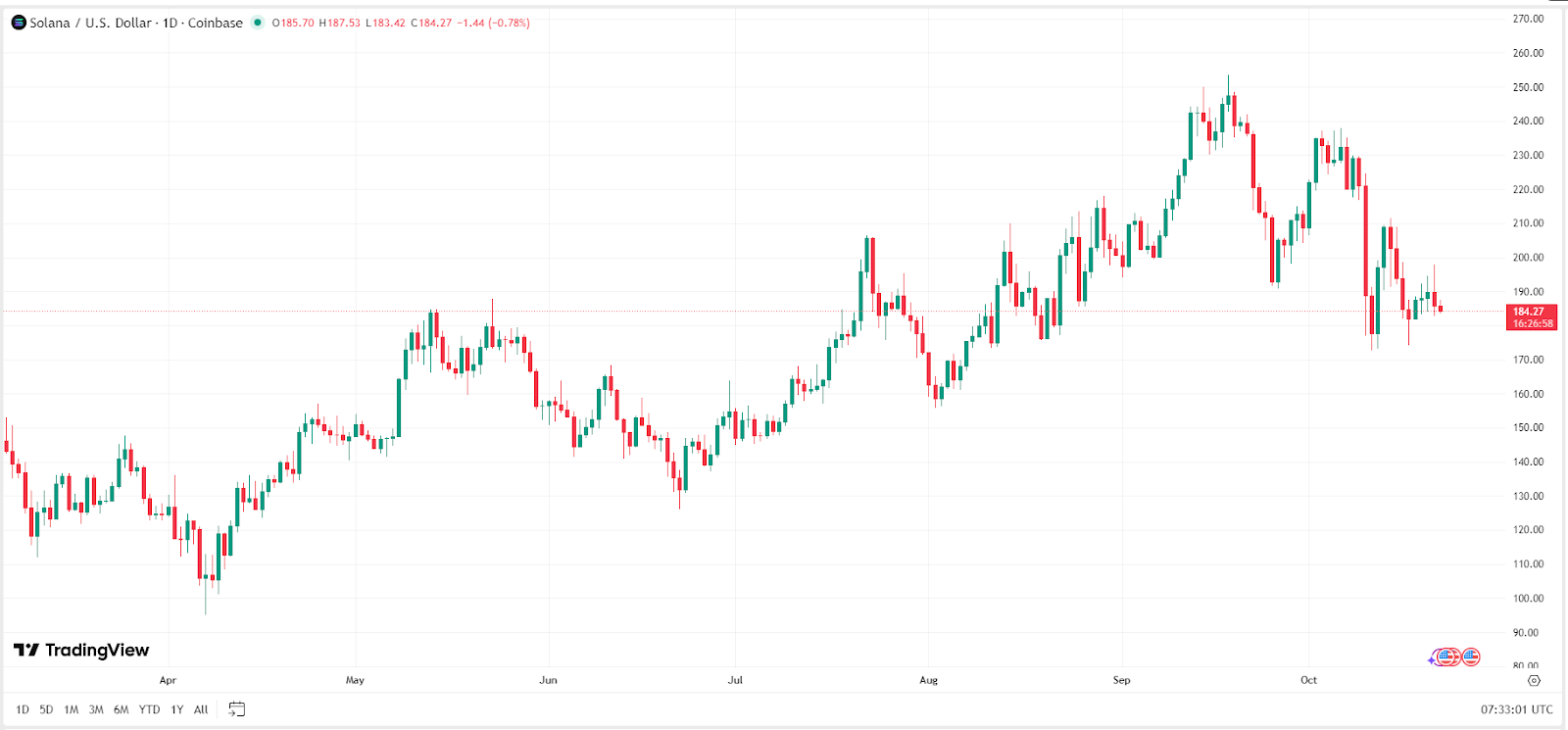This screenshot has height=730, width=1568.
Task: Switch to the 1Y range tab
Action: point(177,708)
